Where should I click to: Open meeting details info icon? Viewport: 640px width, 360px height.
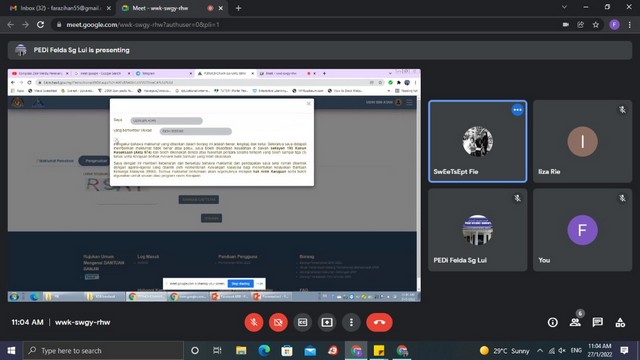(x=553, y=322)
